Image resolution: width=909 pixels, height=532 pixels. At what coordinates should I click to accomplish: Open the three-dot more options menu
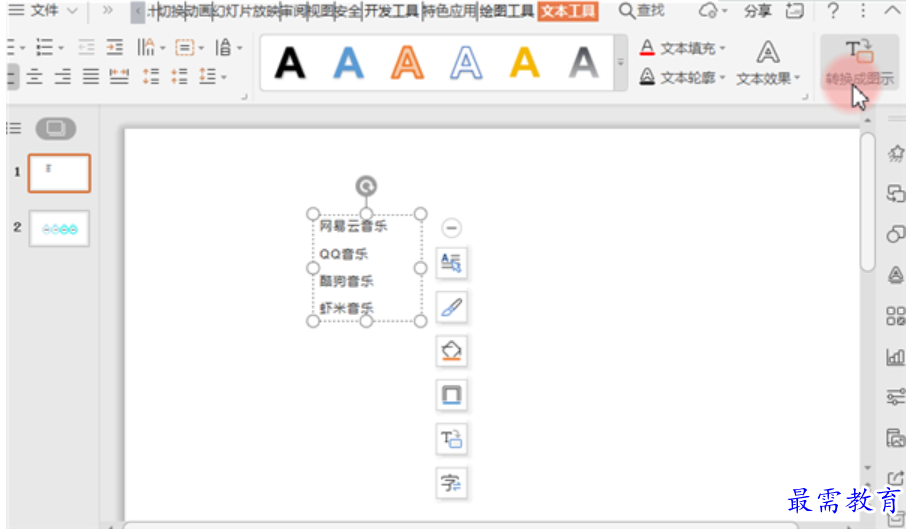[863, 10]
